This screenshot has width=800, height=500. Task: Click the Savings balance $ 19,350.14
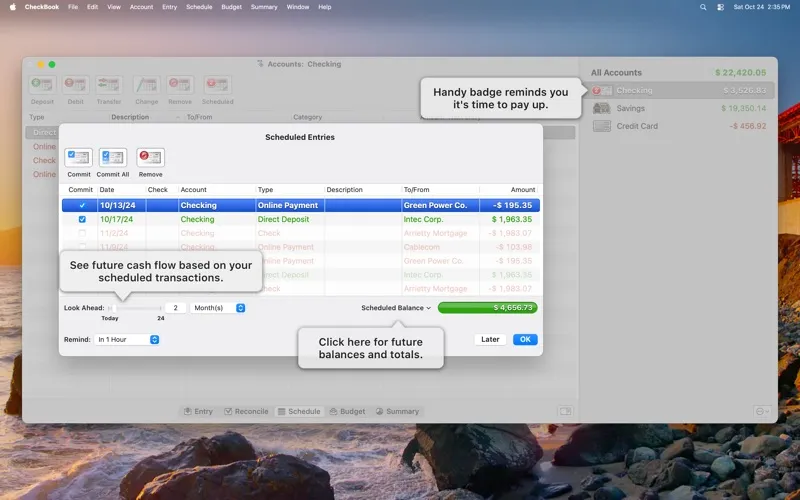click(x=743, y=108)
